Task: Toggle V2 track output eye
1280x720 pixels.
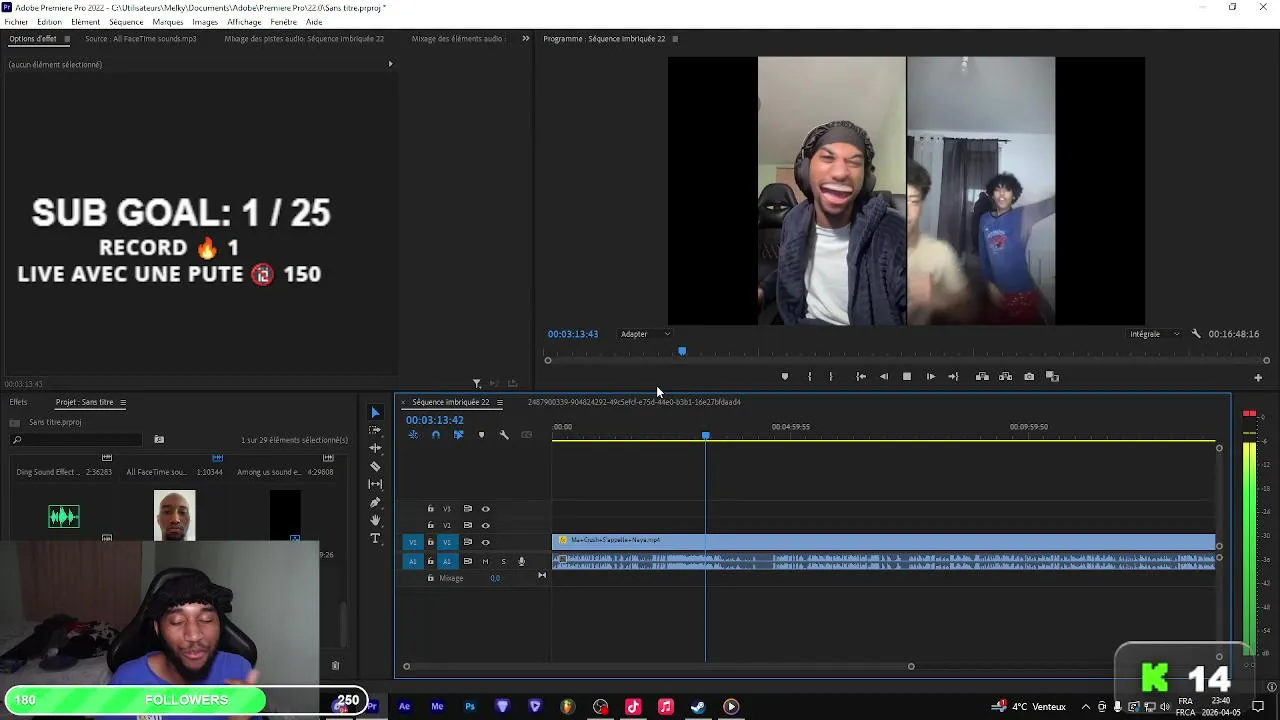Action: pos(486,525)
